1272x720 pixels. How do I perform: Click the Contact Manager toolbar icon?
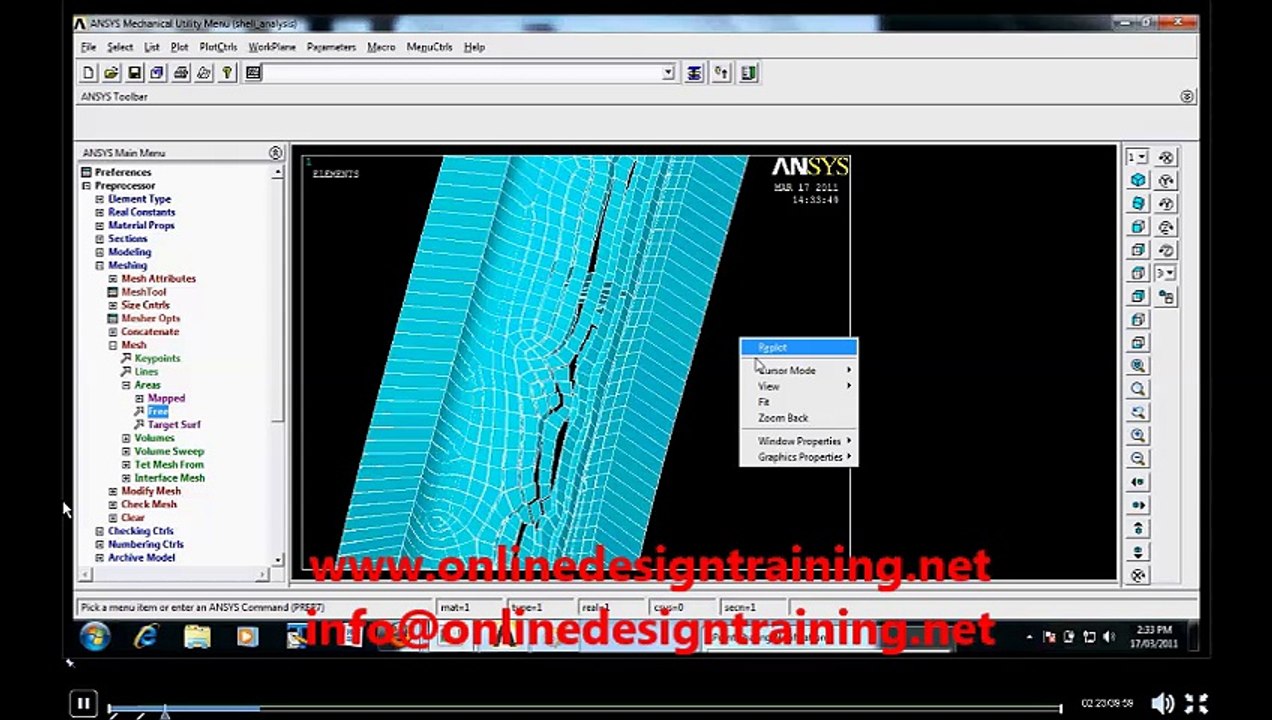click(x=749, y=73)
